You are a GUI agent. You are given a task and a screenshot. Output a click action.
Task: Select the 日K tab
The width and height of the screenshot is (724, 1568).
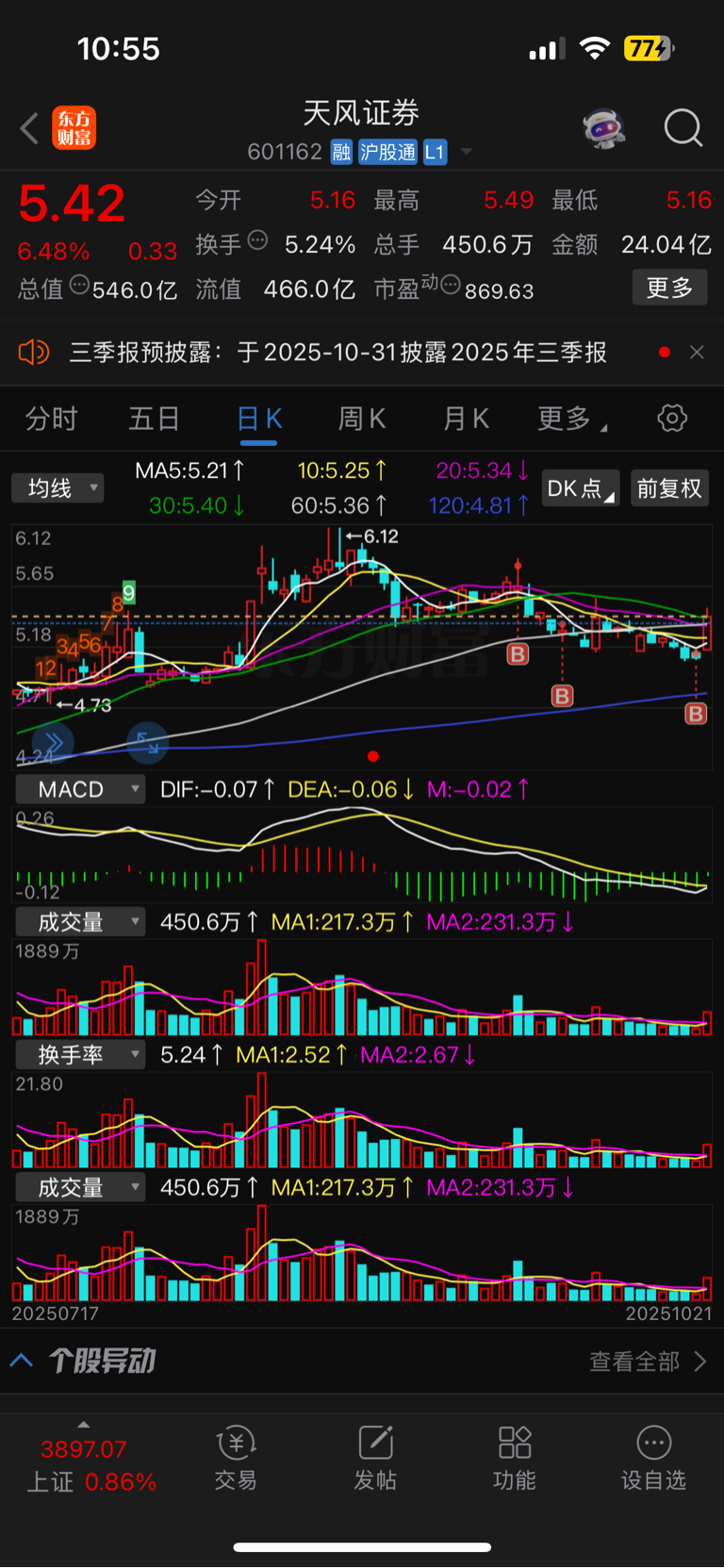(259, 419)
